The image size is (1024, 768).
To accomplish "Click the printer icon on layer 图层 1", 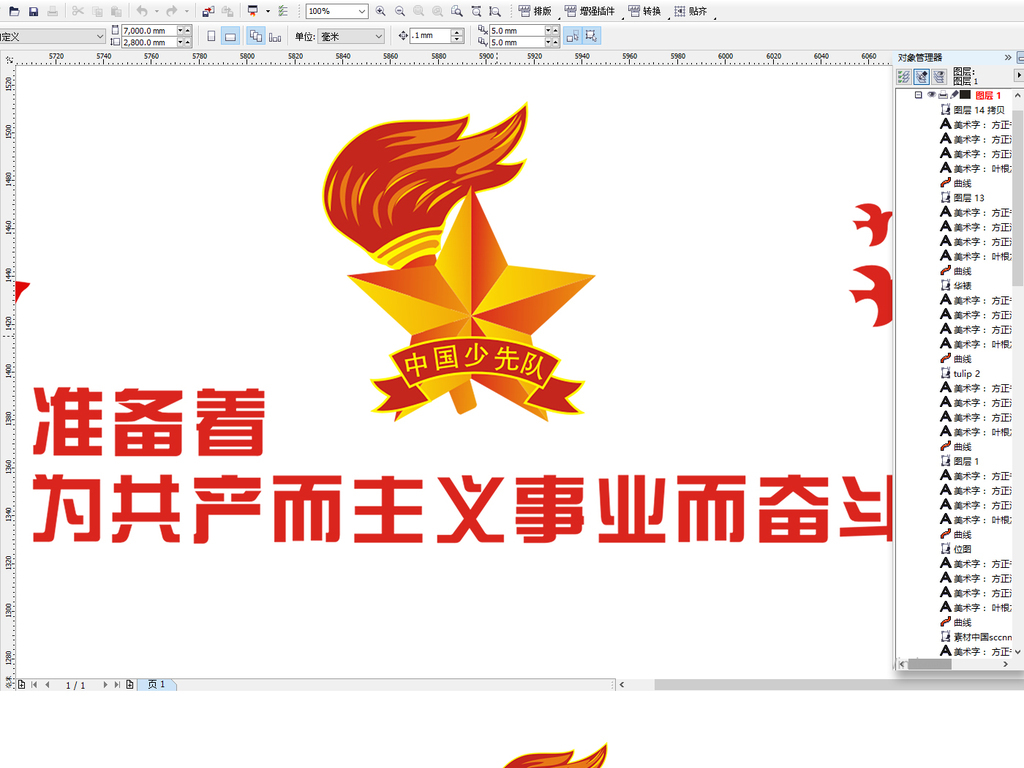I will 943,94.
